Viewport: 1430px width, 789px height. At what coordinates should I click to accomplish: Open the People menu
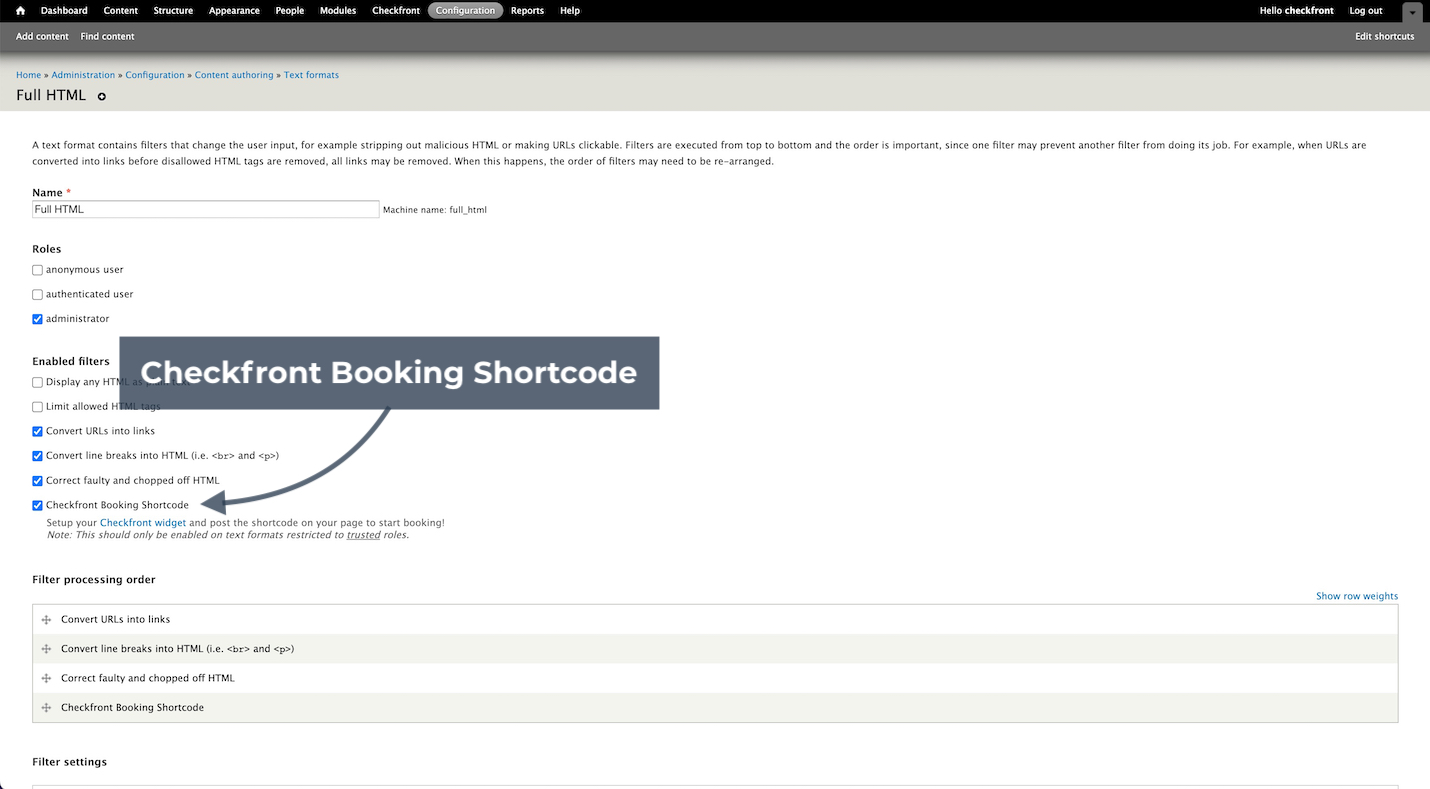point(289,11)
